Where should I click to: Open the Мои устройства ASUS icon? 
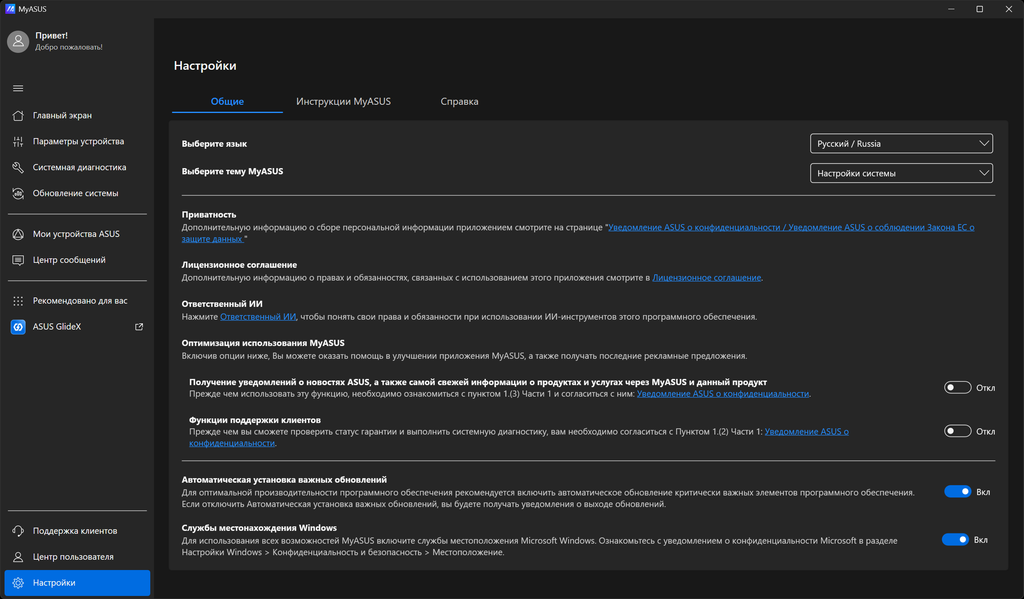18,234
